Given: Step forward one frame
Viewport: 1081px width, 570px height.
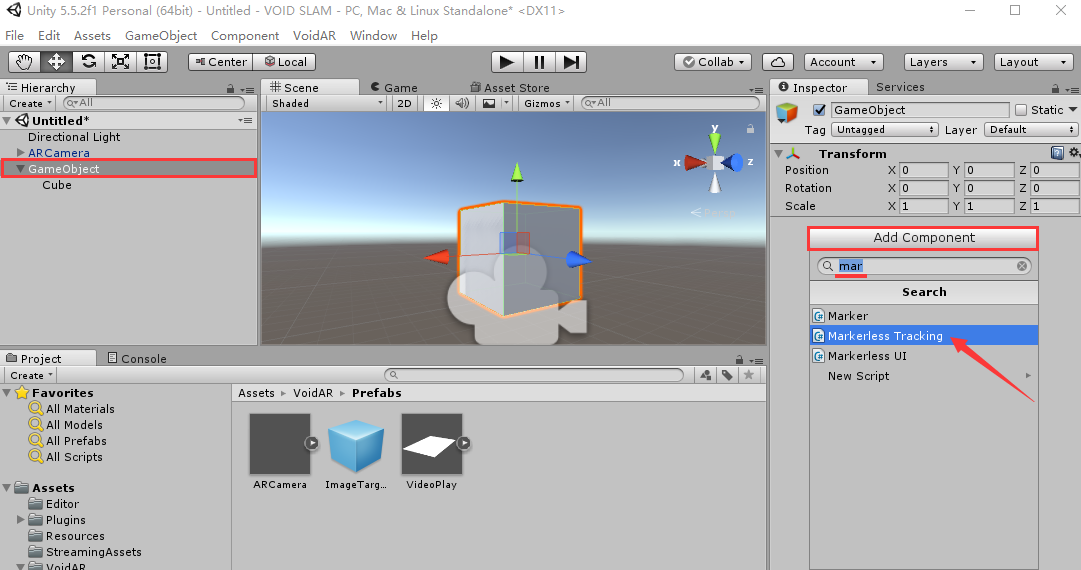Looking at the screenshot, I should tap(571, 62).
